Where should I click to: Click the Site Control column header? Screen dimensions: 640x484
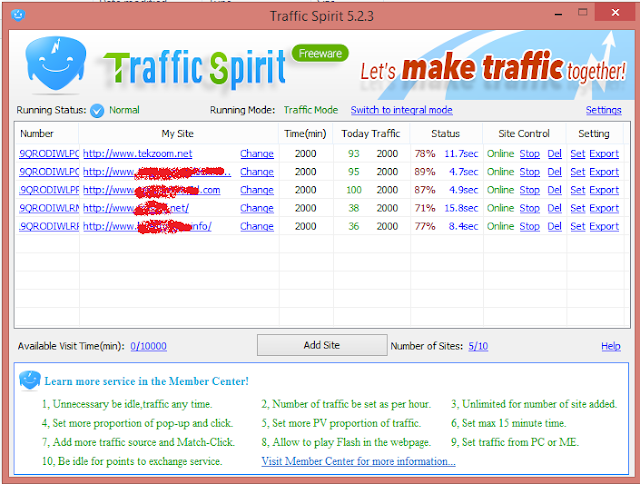[524, 133]
